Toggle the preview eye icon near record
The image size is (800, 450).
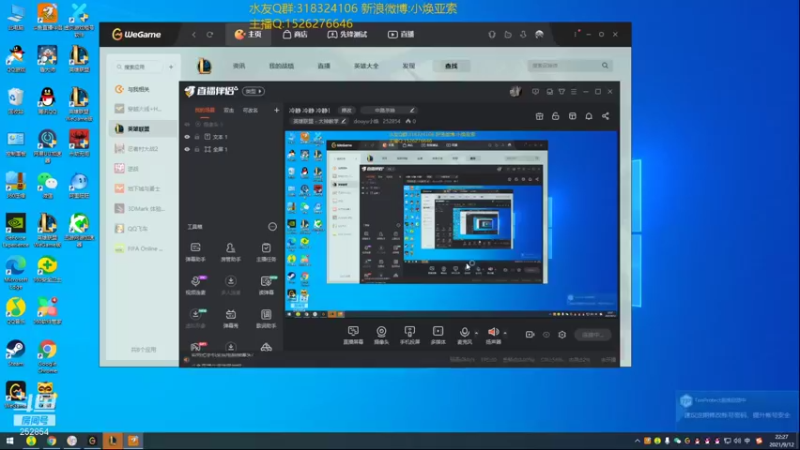click(x=546, y=335)
